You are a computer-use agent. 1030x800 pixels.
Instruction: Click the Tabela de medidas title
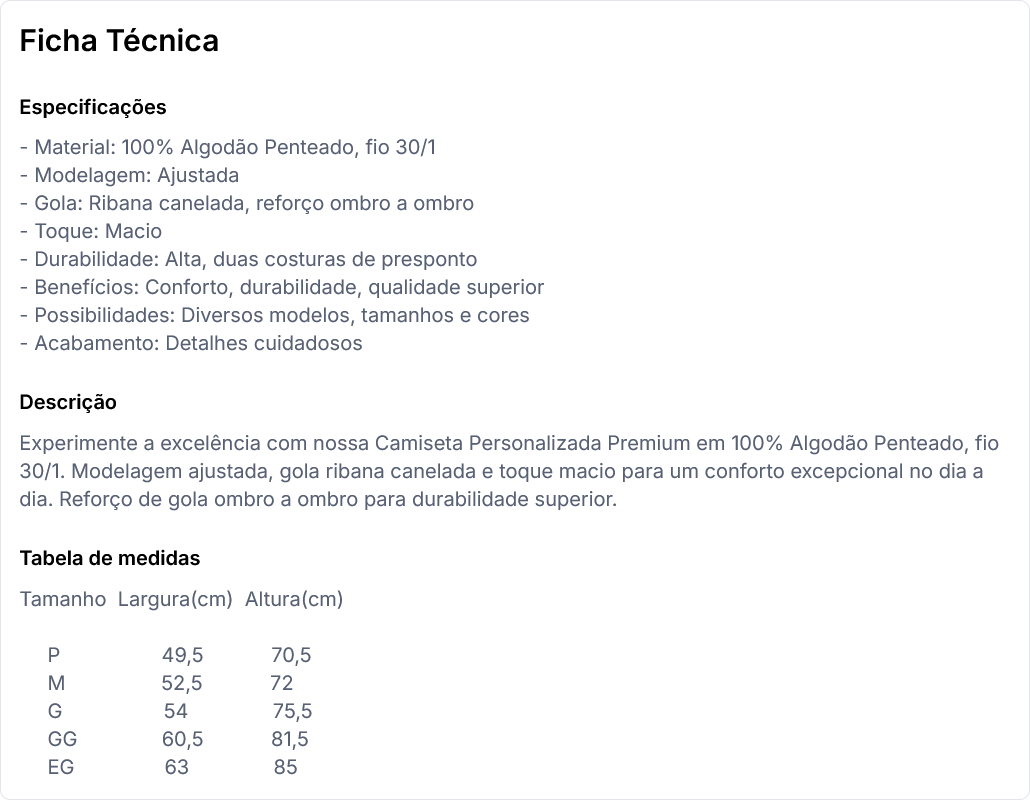pyautogui.click(x=110, y=559)
